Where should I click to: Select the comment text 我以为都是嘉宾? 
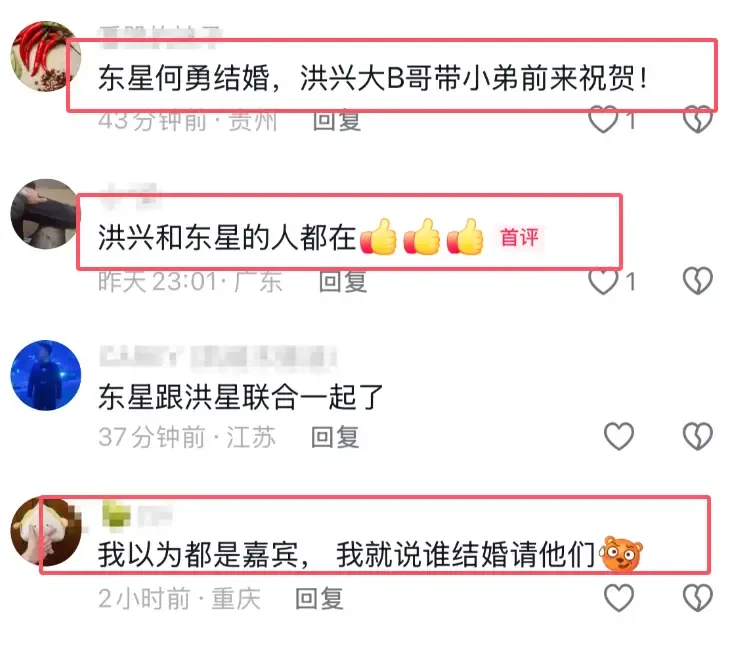[x=198, y=554]
